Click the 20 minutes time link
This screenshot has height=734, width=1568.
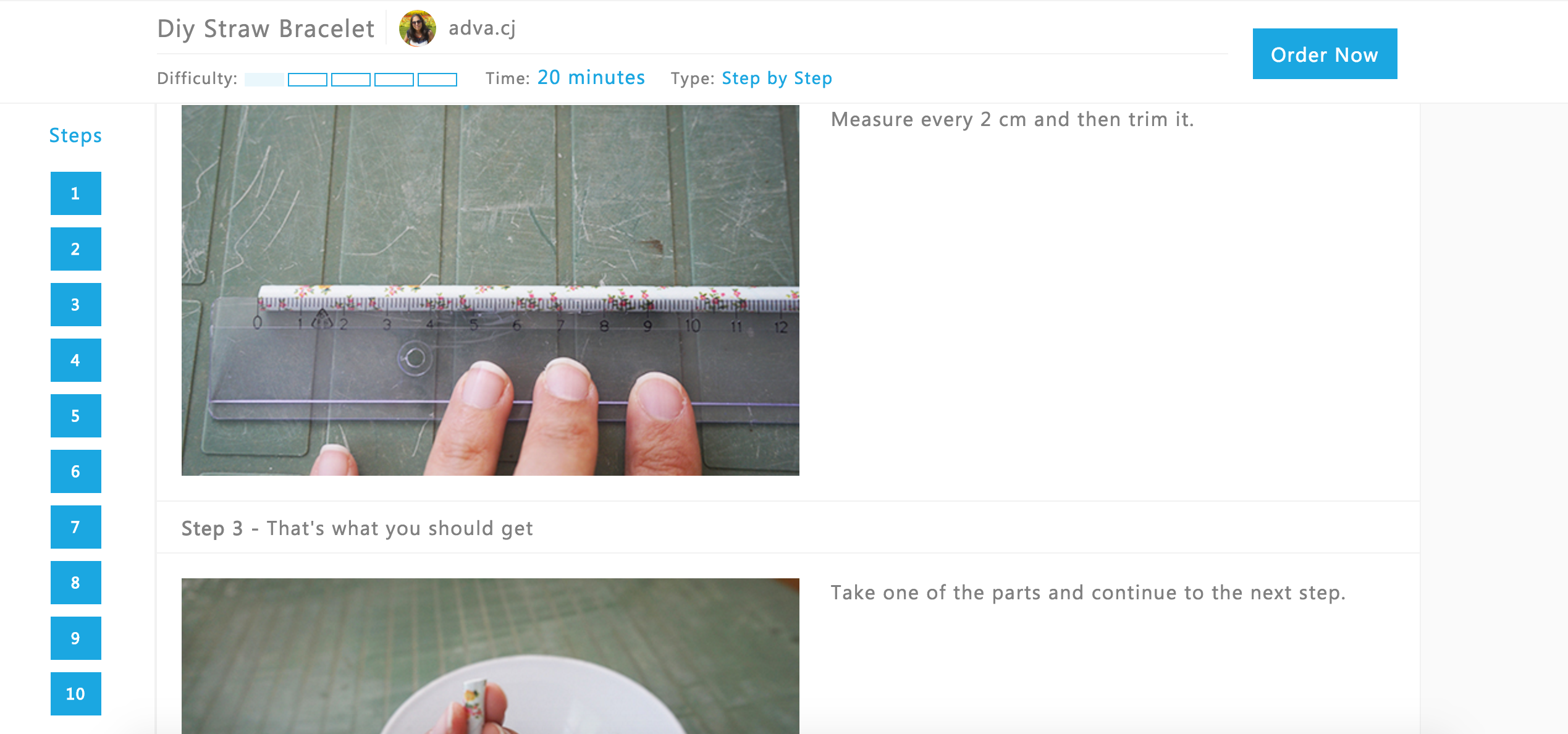(x=591, y=78)
